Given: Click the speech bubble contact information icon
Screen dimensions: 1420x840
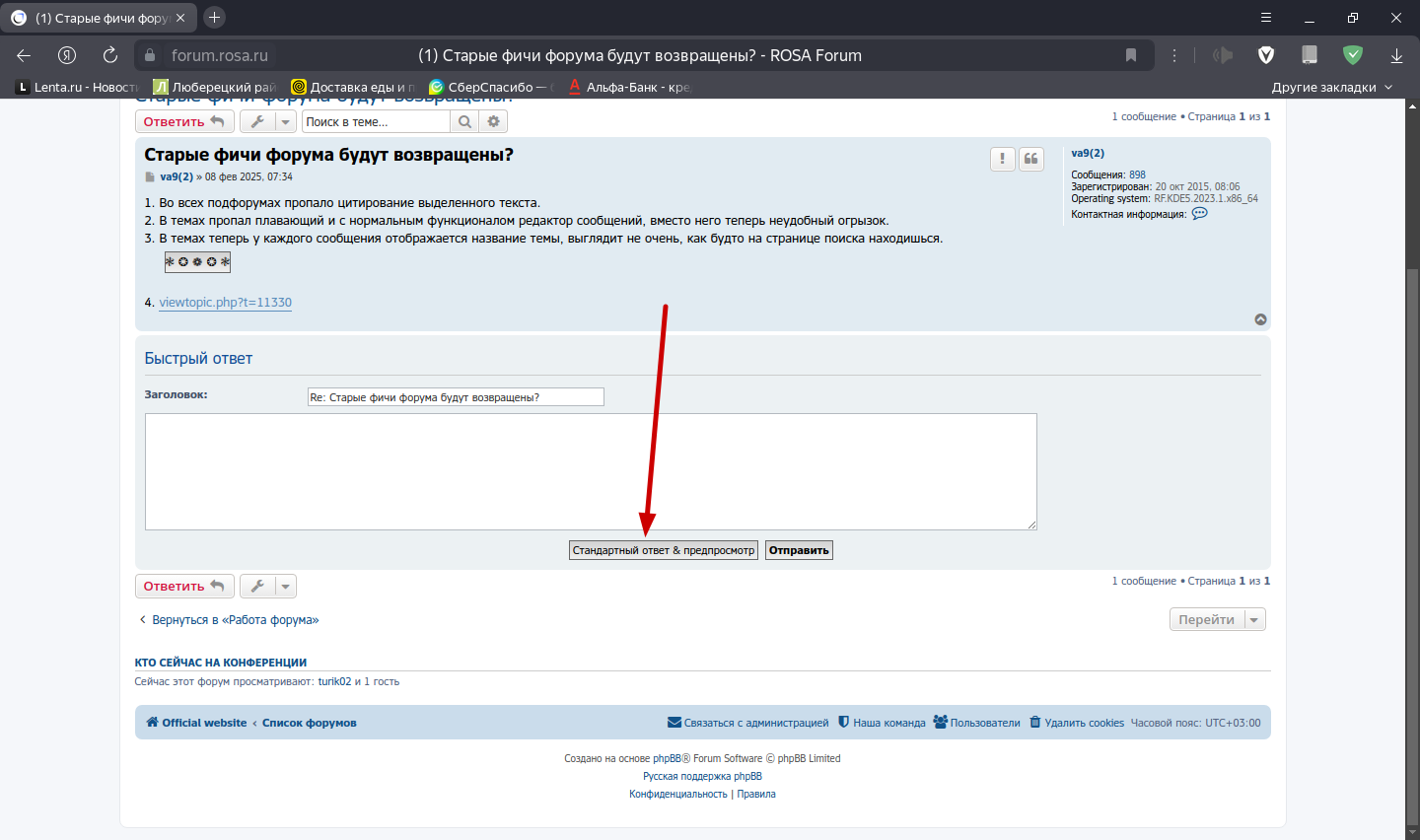Looking at the screenshot, I should click(x=1200, y=213).
